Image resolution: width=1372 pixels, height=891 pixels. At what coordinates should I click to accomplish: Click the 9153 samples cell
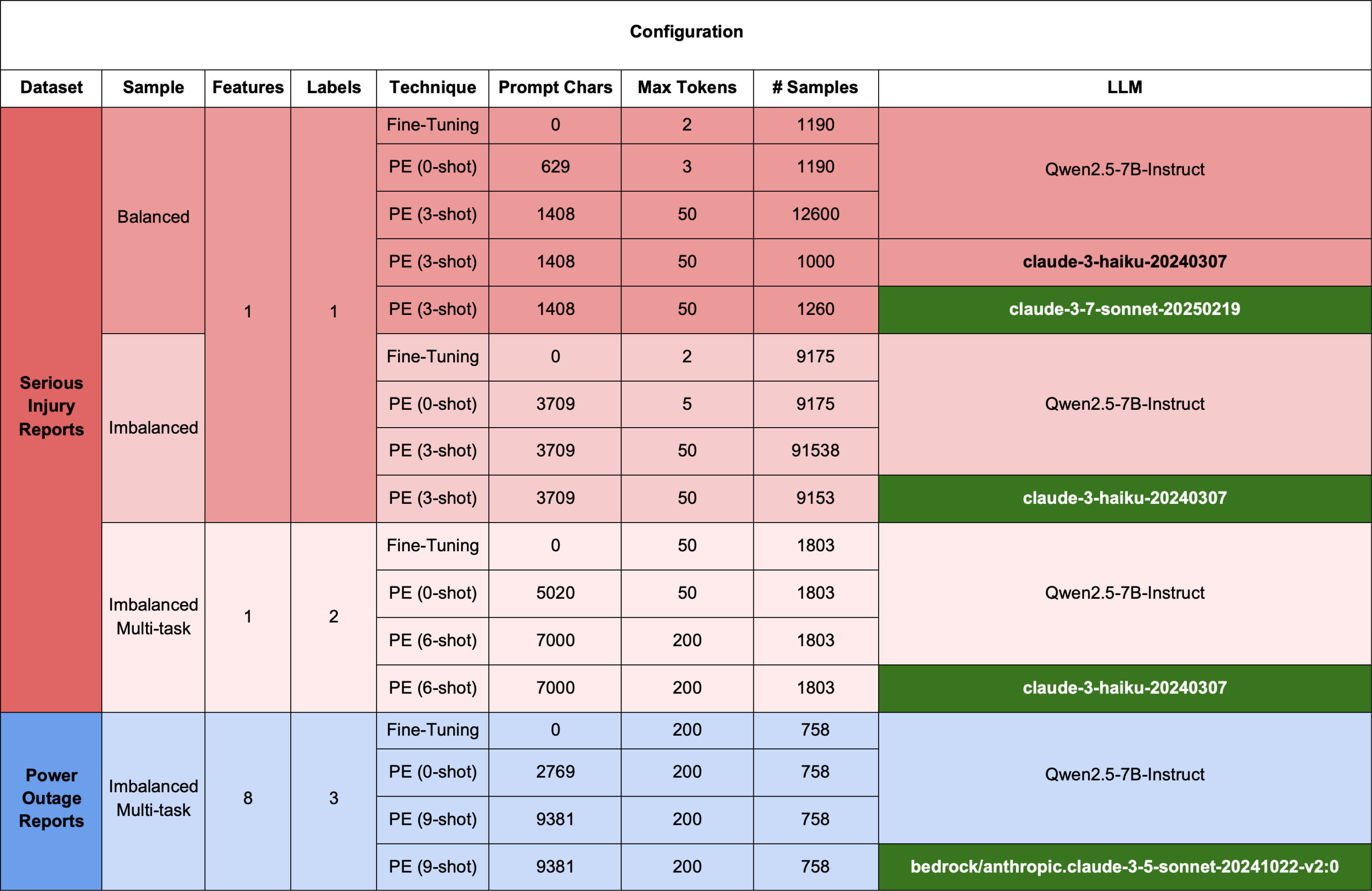point(815,498)
